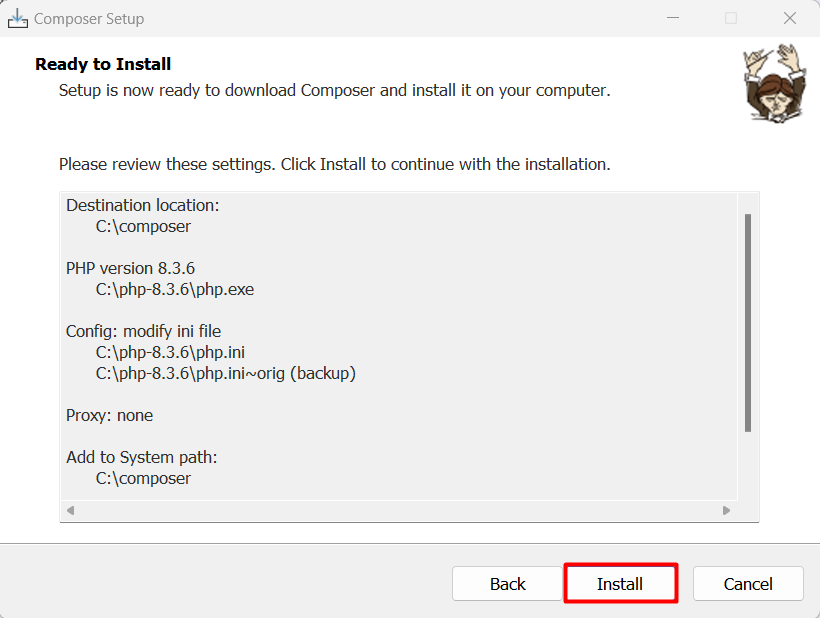Viewport: 820px width, 618px height.
Task: Click the php.ini~orig (backup) line
Action: [225, 373]
